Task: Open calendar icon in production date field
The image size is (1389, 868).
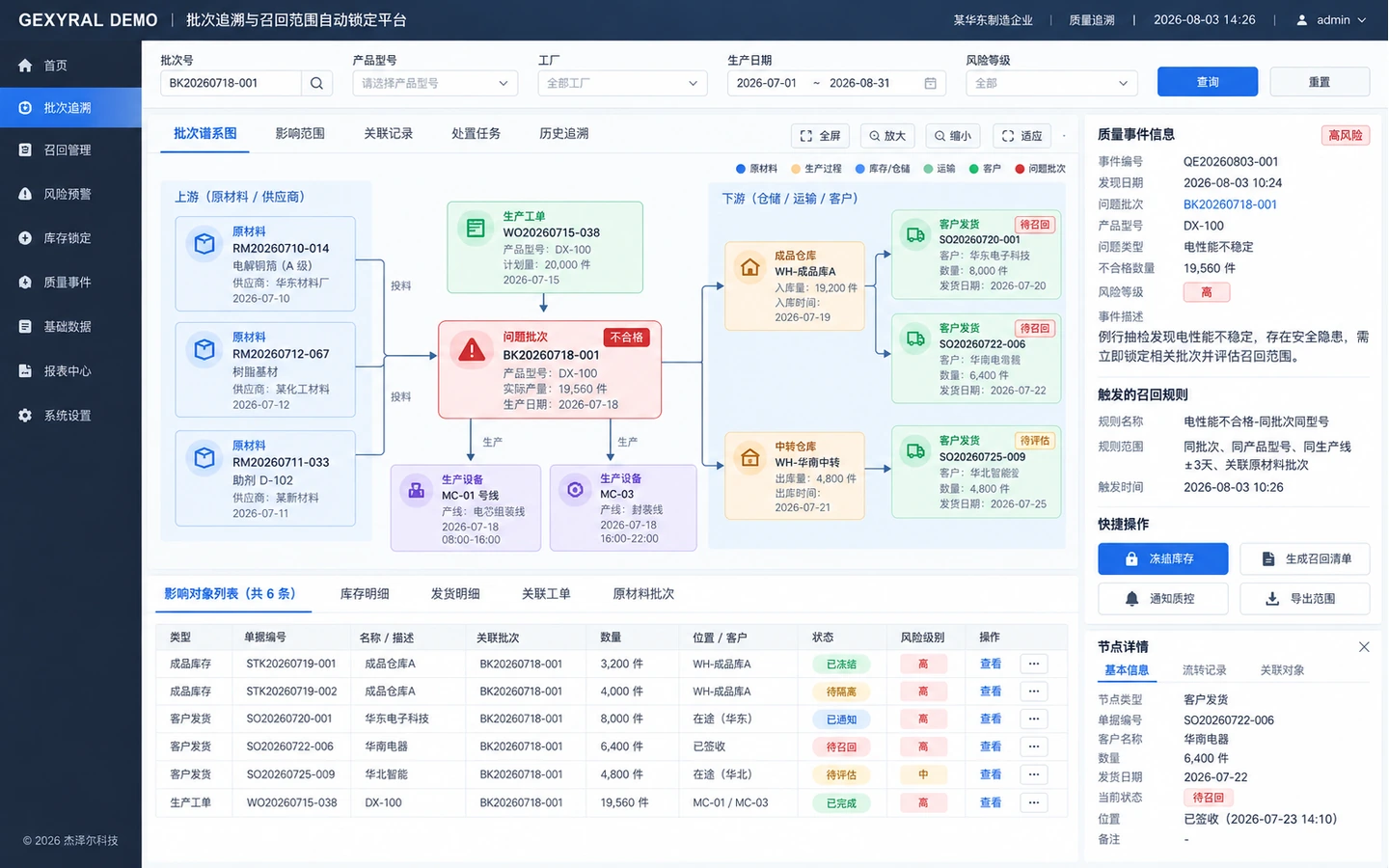Action: (x=930, y=84)
